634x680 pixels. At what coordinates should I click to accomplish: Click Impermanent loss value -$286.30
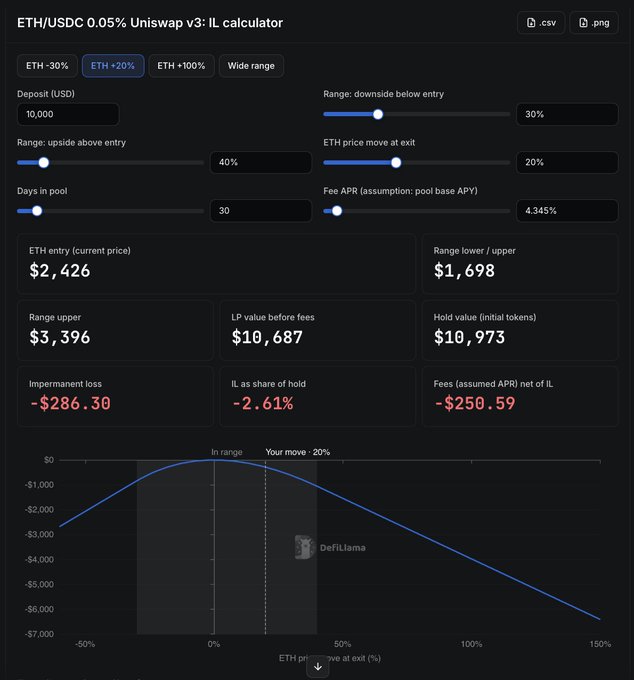pos(70,404)
